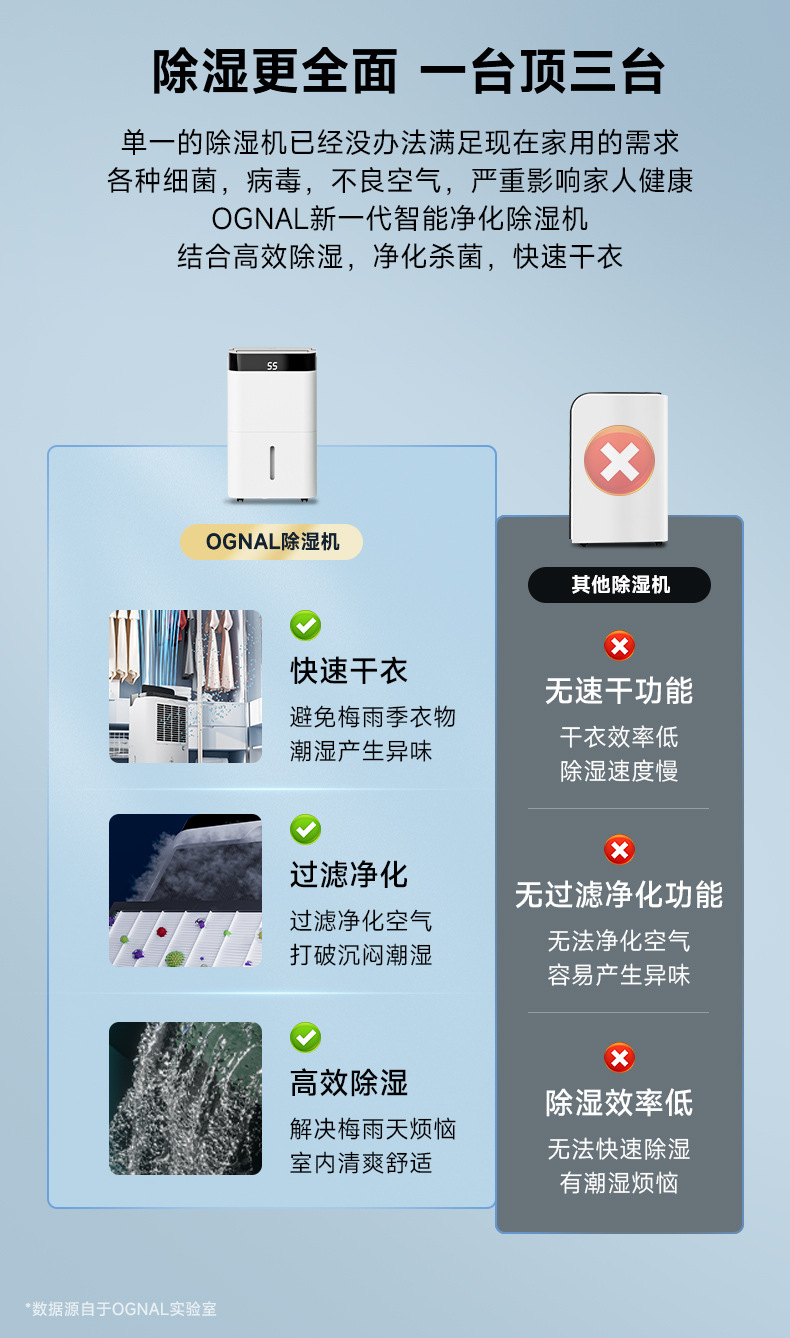Open the water splash dehumidify thumbnail
This screenshot has width=790, height=1338.
(x=185, y=1098)
